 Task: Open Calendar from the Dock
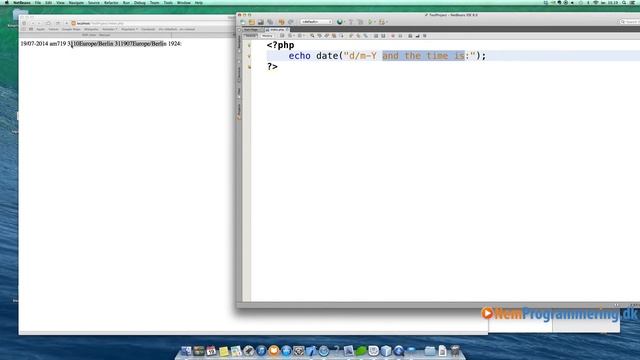(x=211, y=351)
